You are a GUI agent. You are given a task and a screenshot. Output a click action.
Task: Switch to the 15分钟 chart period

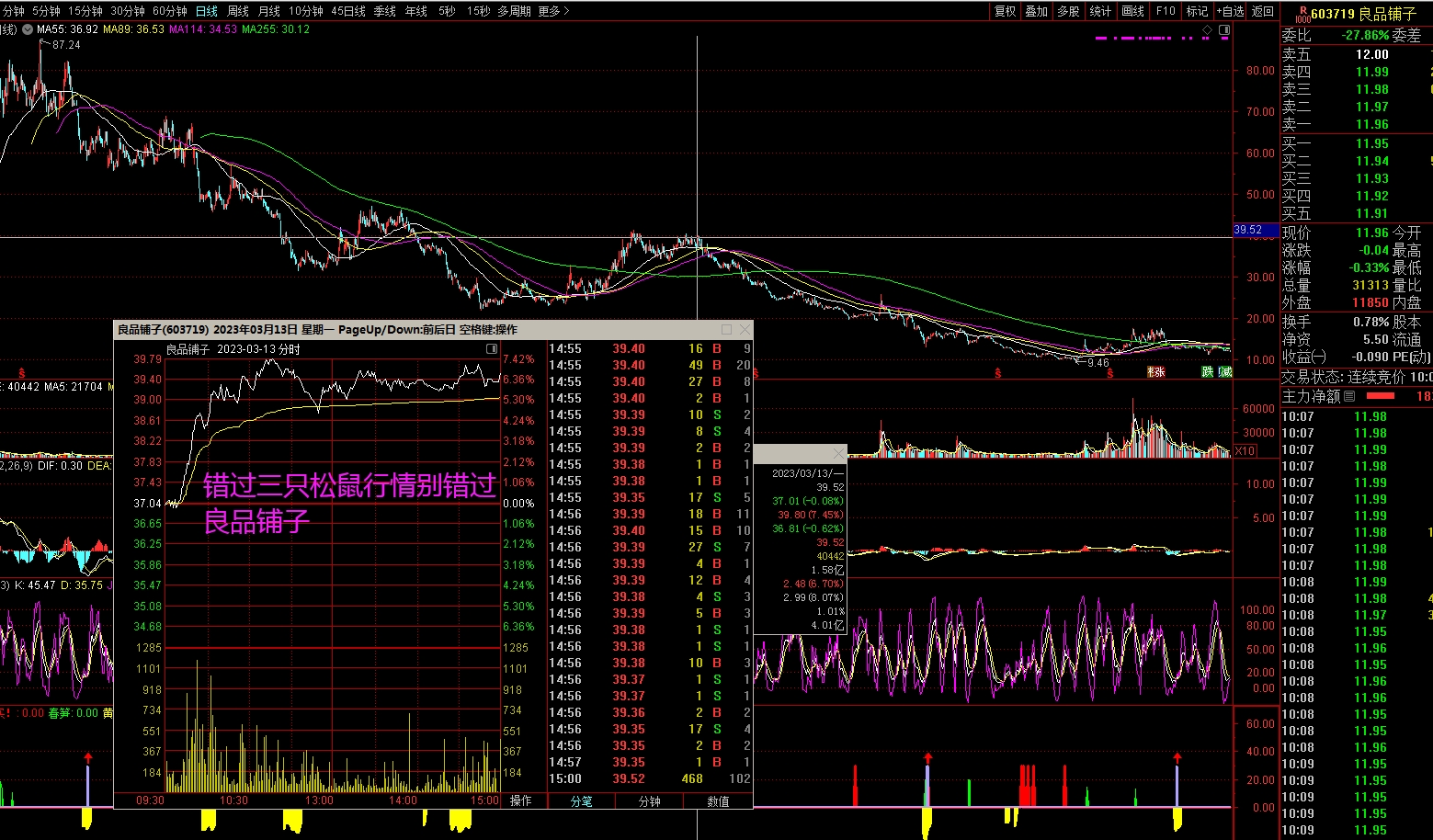pyautogui.click(x=85, y=11)
